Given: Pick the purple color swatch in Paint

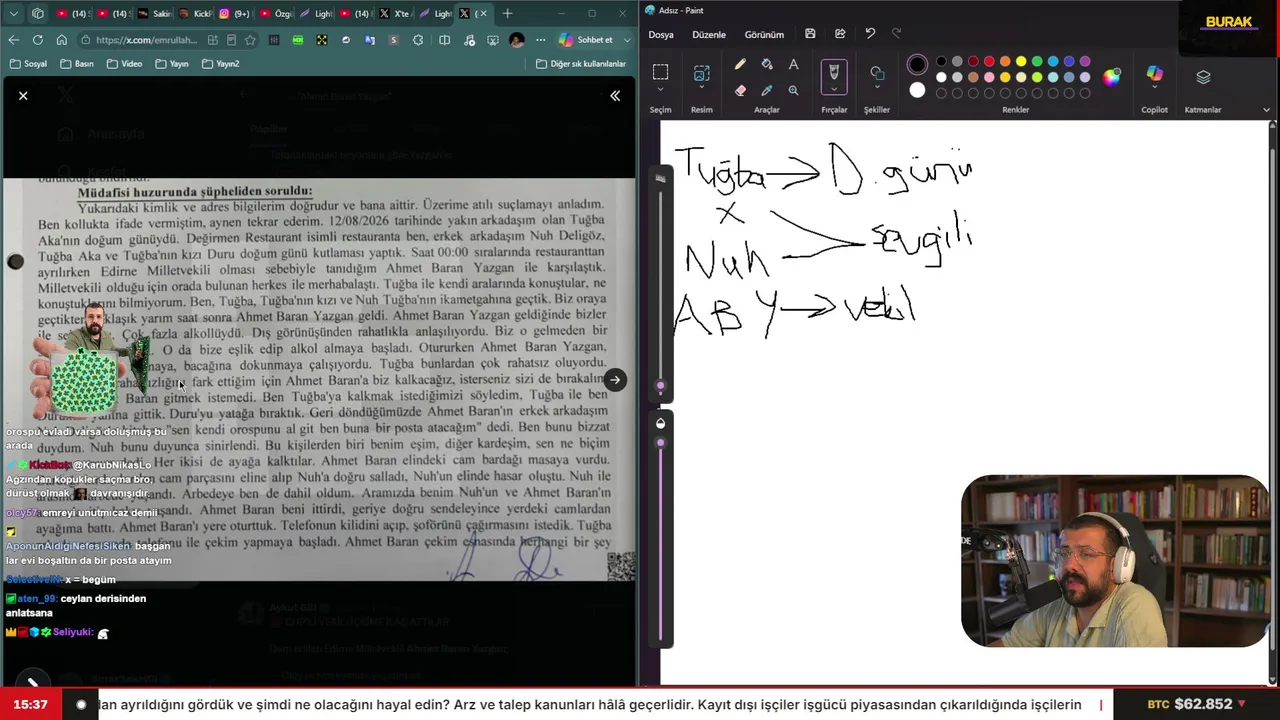Looking at the screenshot, I should tap(1085, 62).
